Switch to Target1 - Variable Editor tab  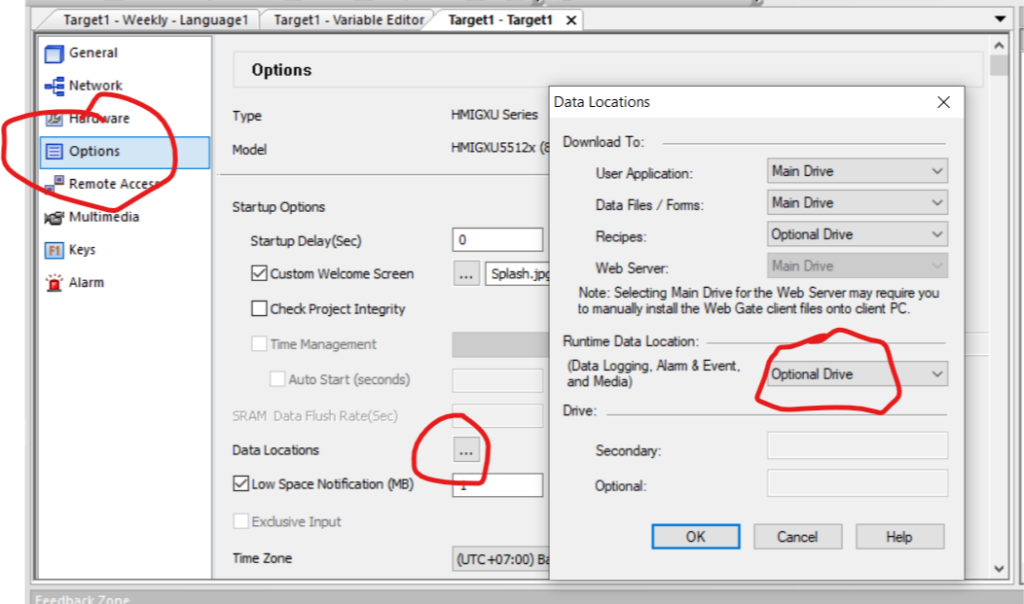pos(349,20)
